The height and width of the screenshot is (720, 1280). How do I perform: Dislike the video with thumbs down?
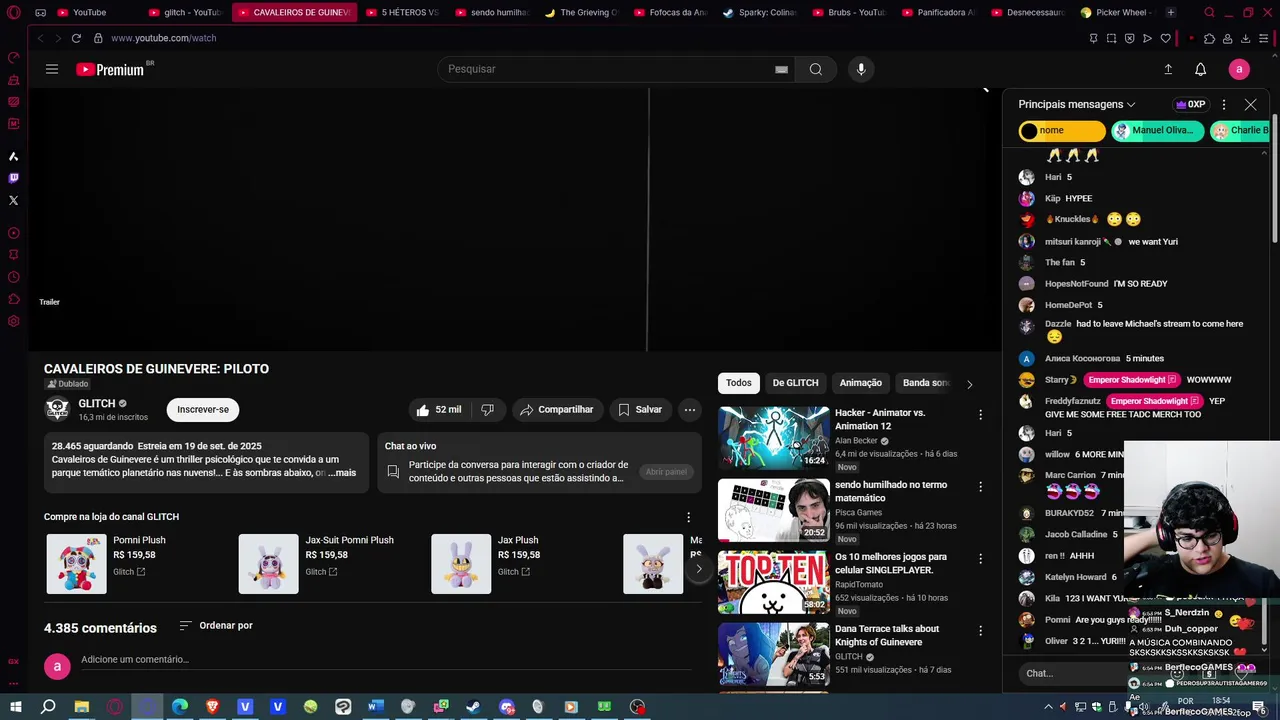pos(487,410)
